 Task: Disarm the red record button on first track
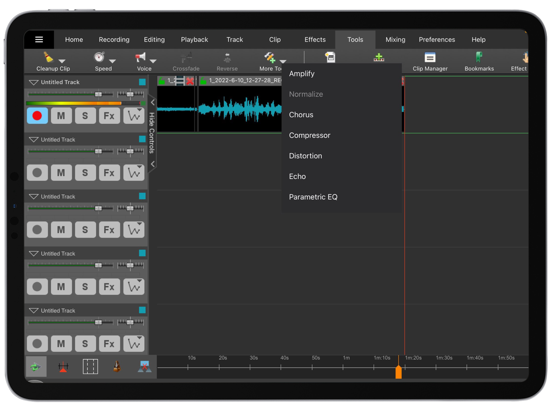click(37, 116)
